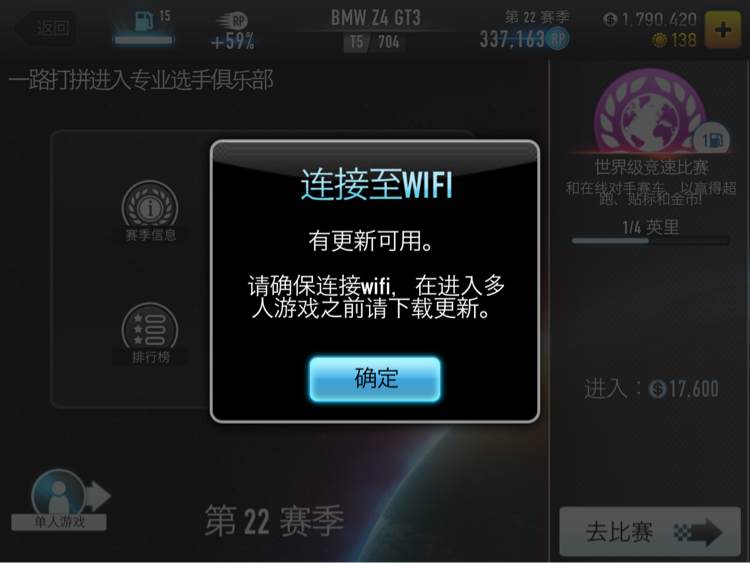Confirm the WiFi dialog with 确定
The width and height of the screenshot is (750, 563).
375,379
